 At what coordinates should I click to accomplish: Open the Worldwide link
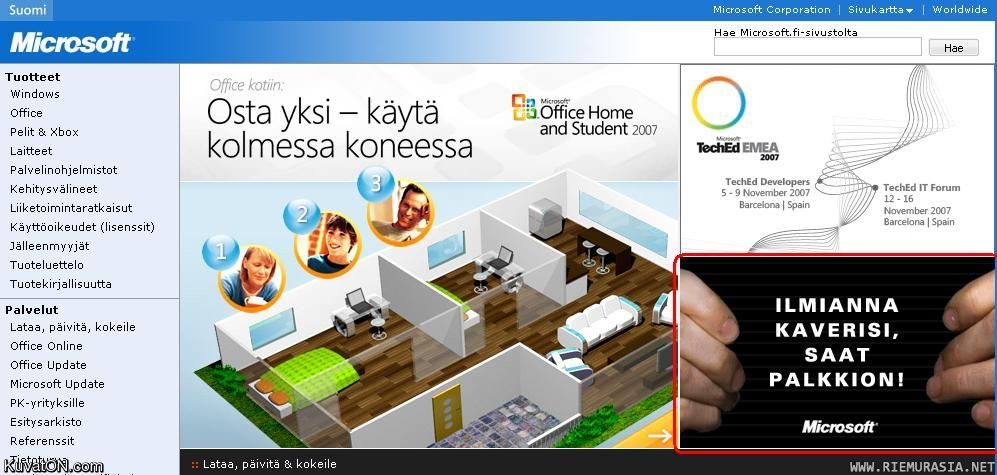959,10
